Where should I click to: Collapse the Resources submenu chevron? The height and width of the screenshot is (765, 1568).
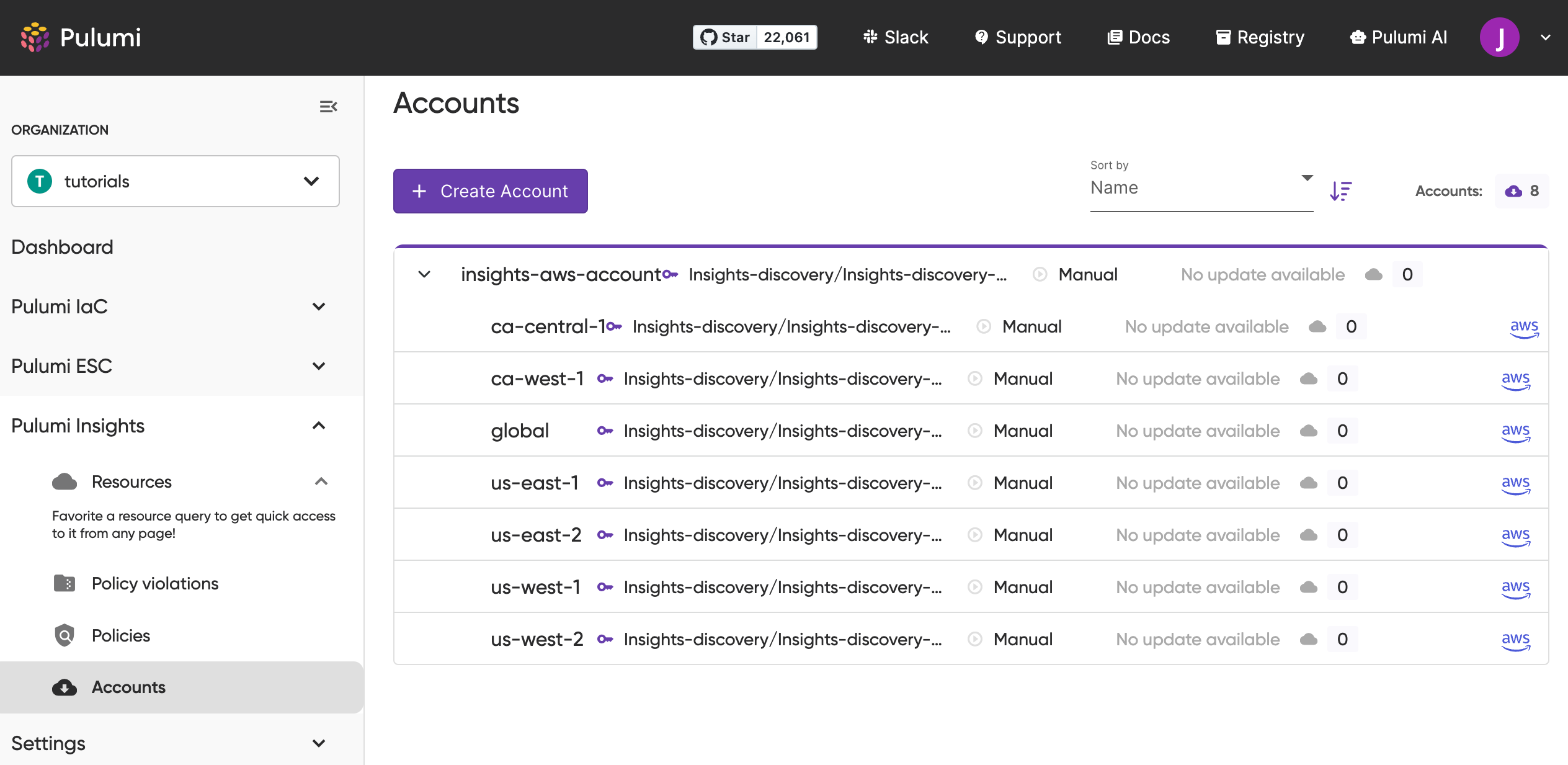(x=321, y=481)
